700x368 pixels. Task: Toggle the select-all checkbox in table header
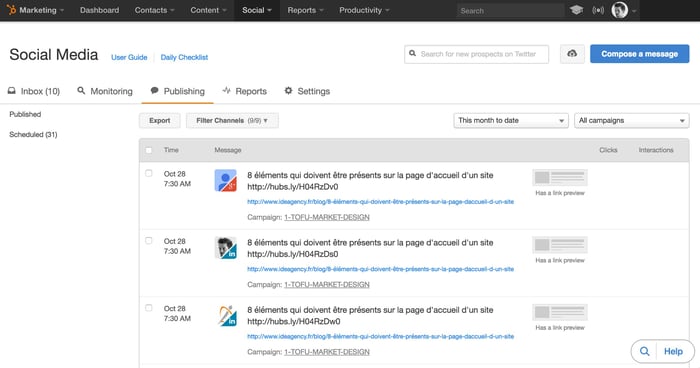click(x=149, y=151)
